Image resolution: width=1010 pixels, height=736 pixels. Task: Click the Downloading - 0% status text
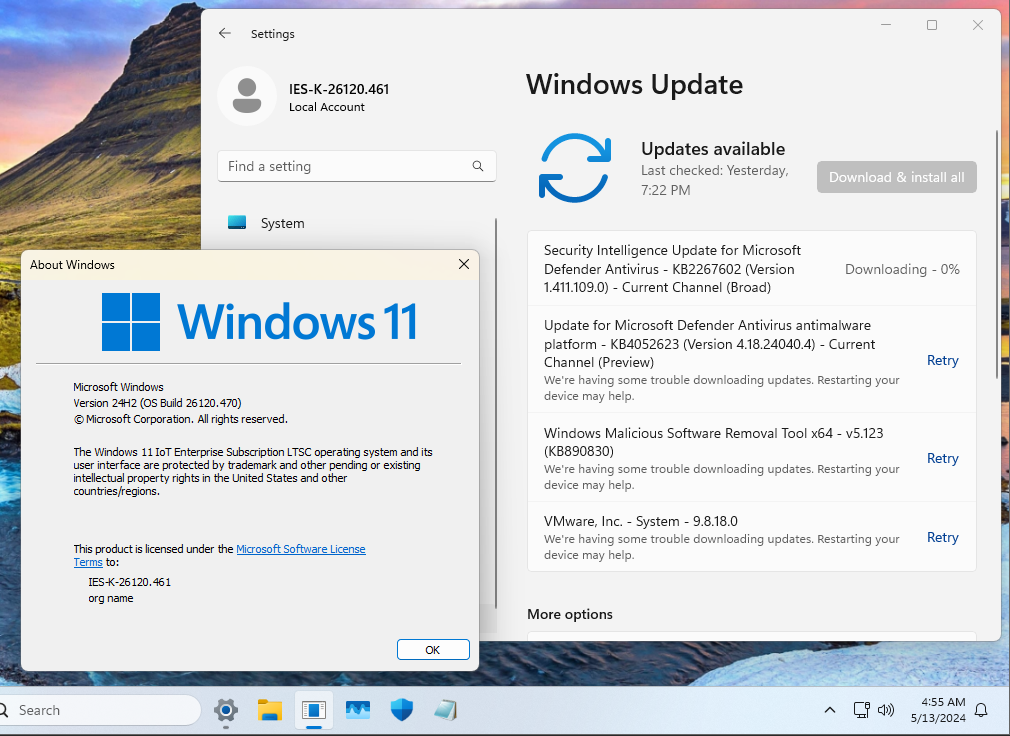(x=902, y=269)
